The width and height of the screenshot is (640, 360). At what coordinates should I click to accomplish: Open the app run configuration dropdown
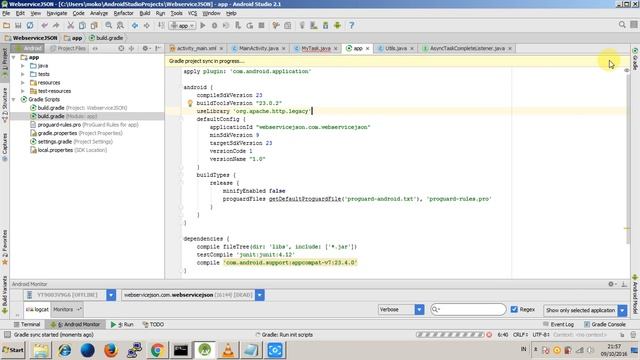point(183,25)
